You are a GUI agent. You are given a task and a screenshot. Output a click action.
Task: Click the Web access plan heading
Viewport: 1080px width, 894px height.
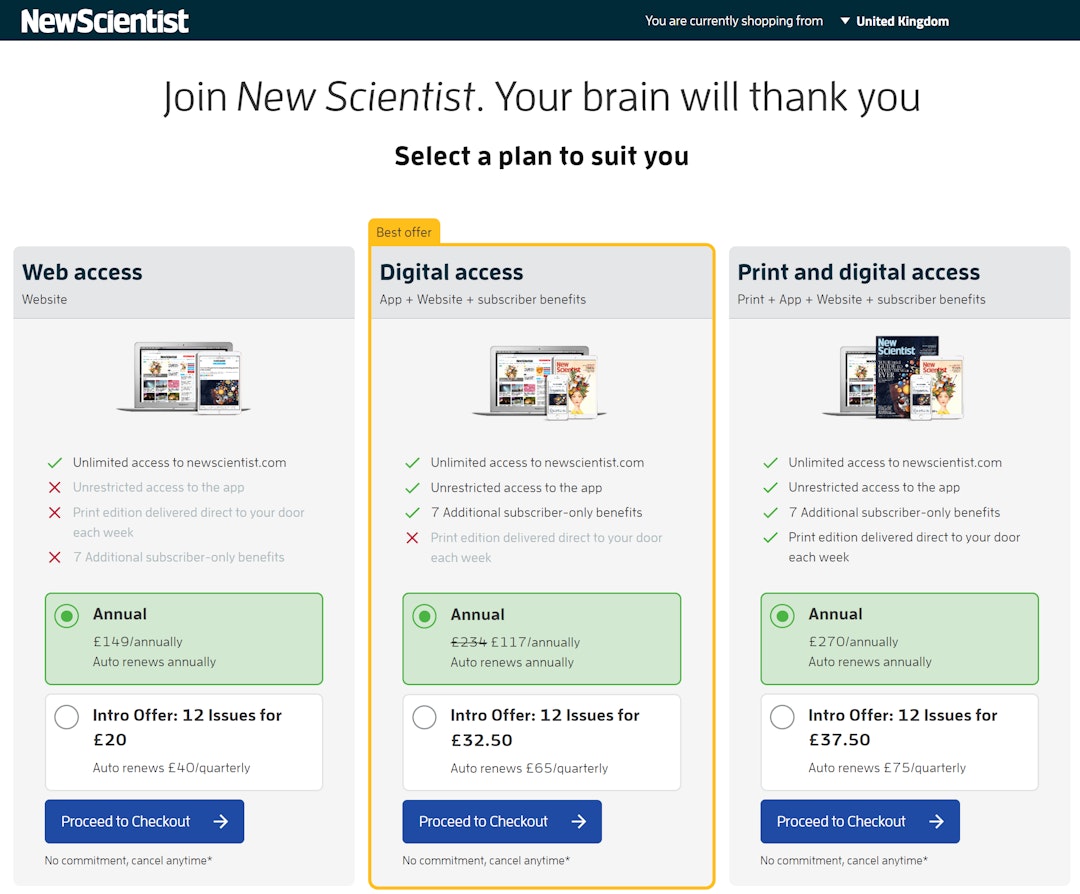tap(82, 272)
